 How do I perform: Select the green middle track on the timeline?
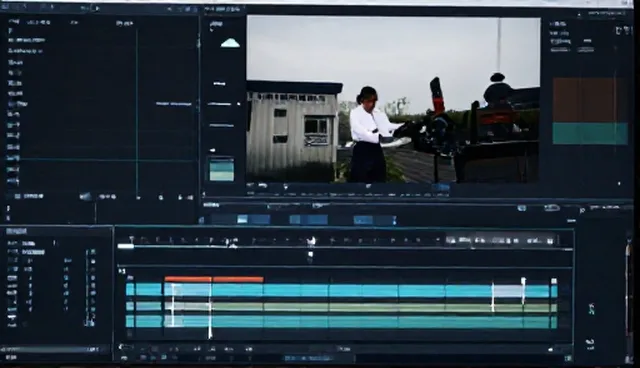(342, 307)
